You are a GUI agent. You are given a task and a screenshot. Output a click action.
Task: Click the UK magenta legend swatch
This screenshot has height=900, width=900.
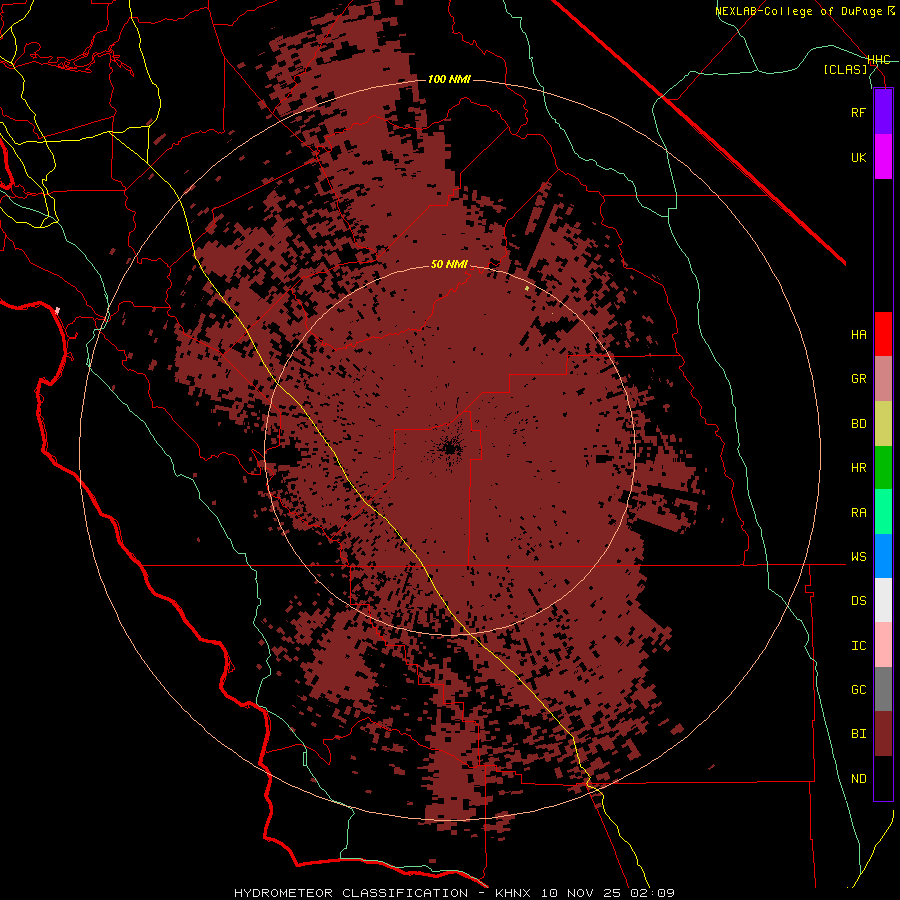coord(883,157)
